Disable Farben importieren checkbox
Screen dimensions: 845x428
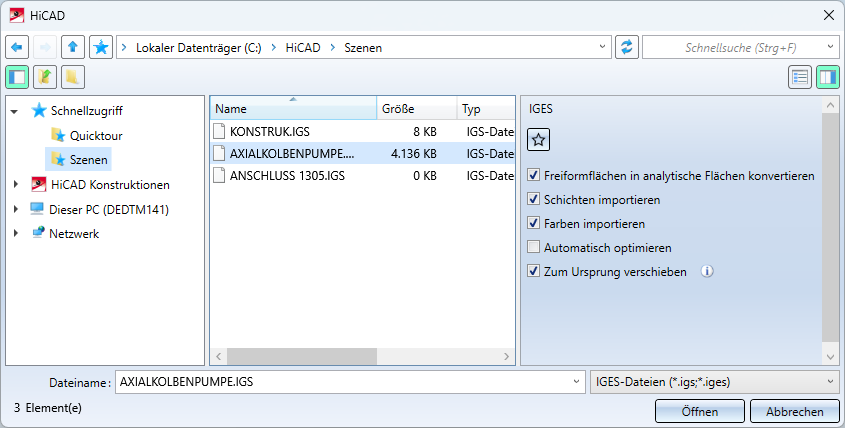[x=534, y=223]
